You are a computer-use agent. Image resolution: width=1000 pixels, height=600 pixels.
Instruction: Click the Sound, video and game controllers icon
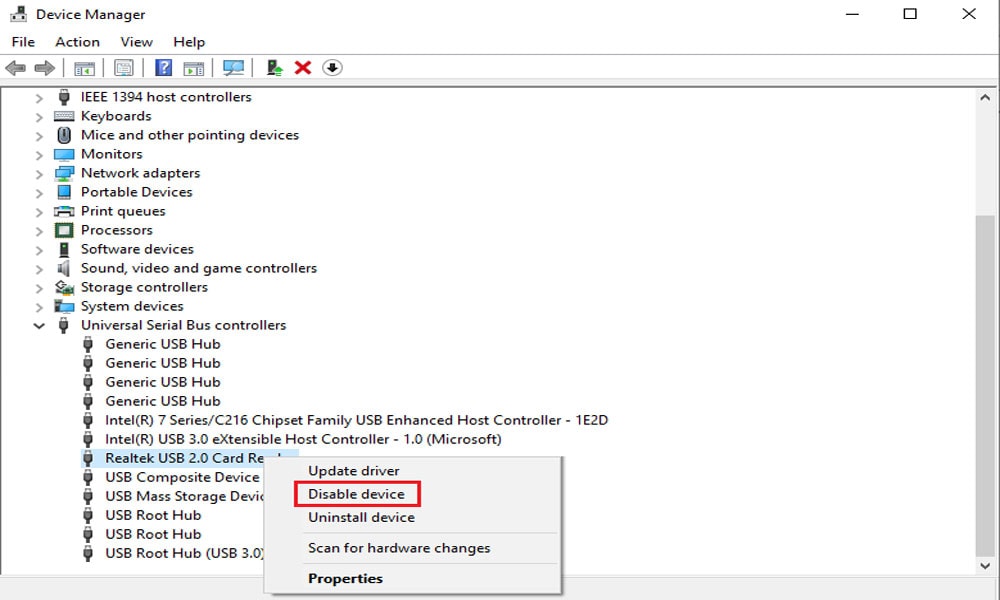click(x=64, y=268)
